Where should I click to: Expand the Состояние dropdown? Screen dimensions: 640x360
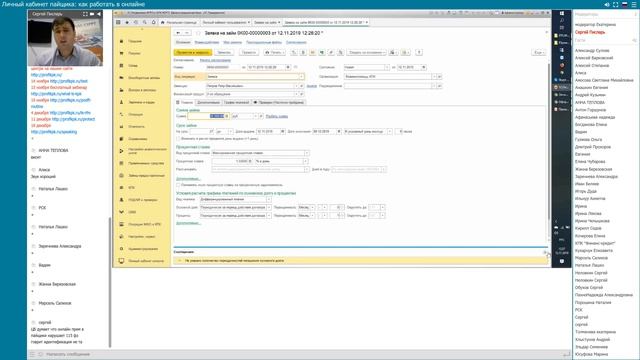point(387,67)
